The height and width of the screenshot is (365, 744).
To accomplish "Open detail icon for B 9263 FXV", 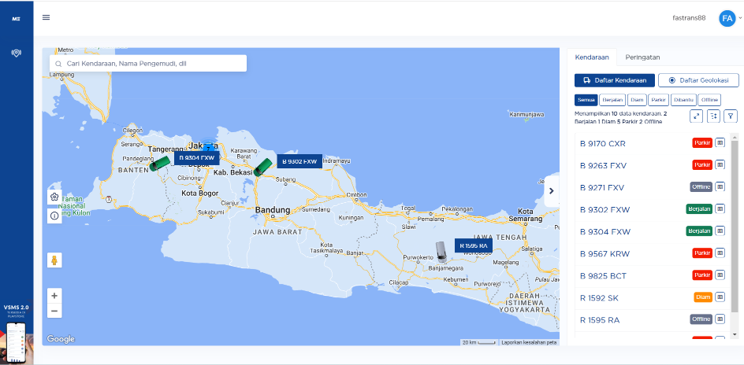I will click(720, 164).
